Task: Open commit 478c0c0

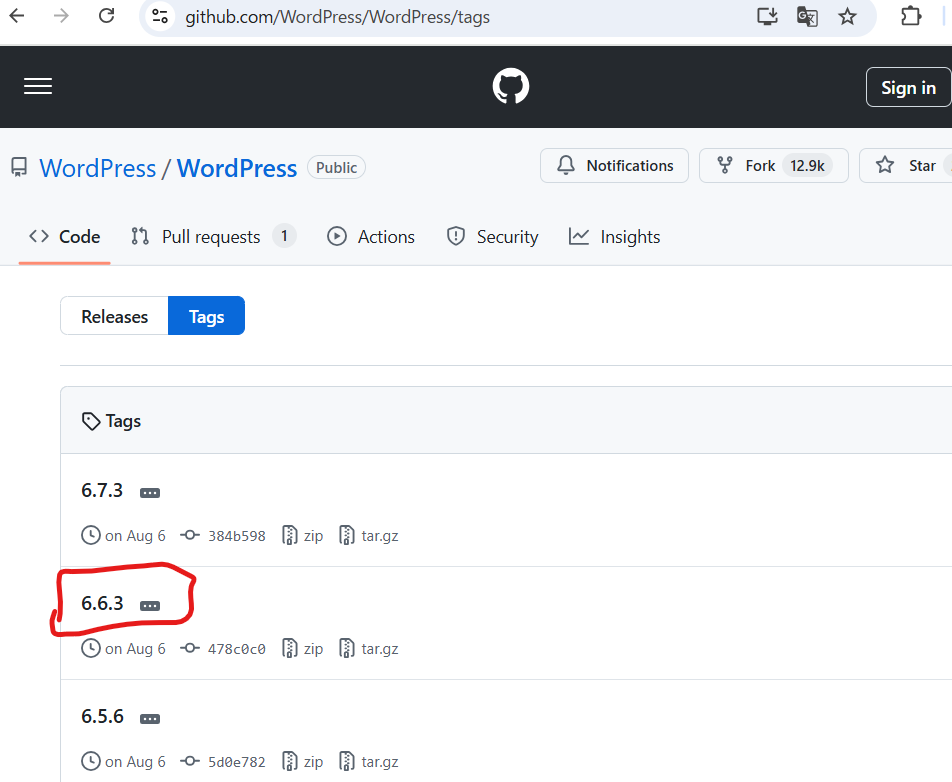Action: pyautogui.click(x=237, y=649)
